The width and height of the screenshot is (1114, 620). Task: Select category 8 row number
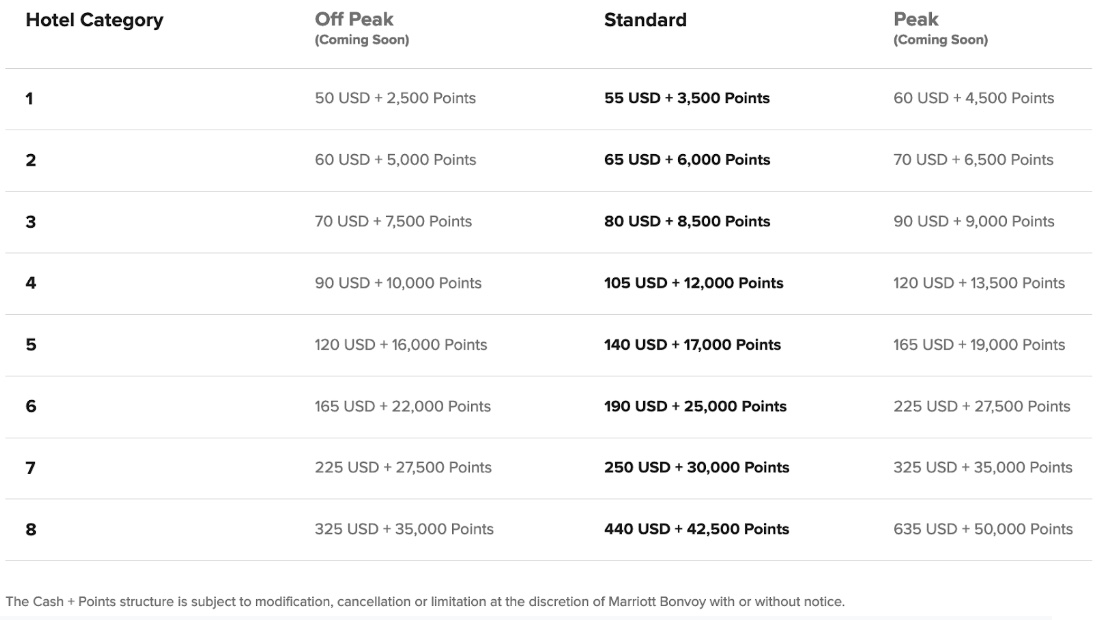pos(31,530)
